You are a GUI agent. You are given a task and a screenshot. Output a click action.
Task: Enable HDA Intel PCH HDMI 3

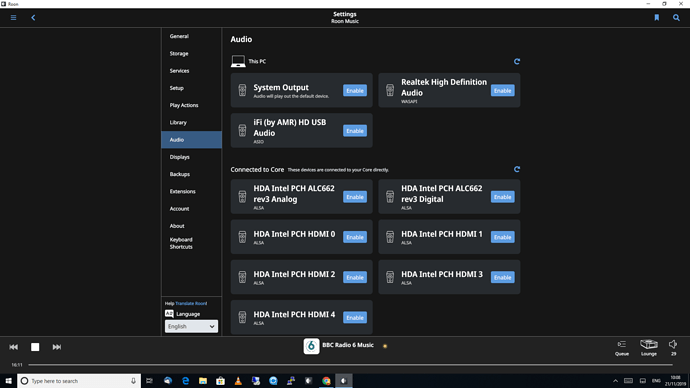(503, 277)
